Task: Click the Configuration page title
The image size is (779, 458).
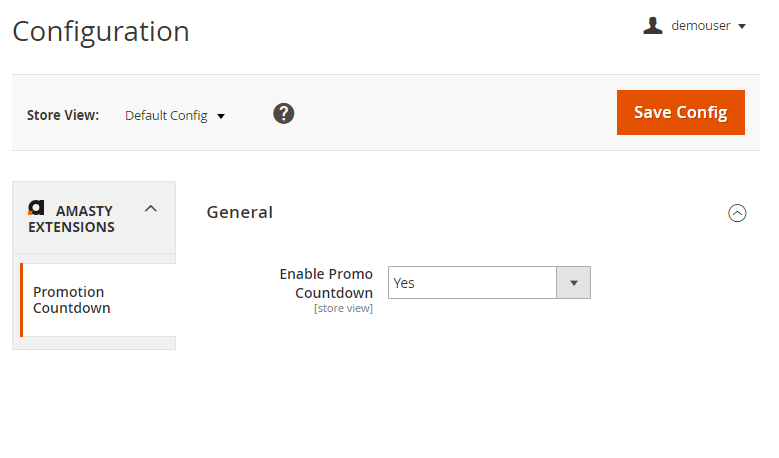Action: click(101, 31)
